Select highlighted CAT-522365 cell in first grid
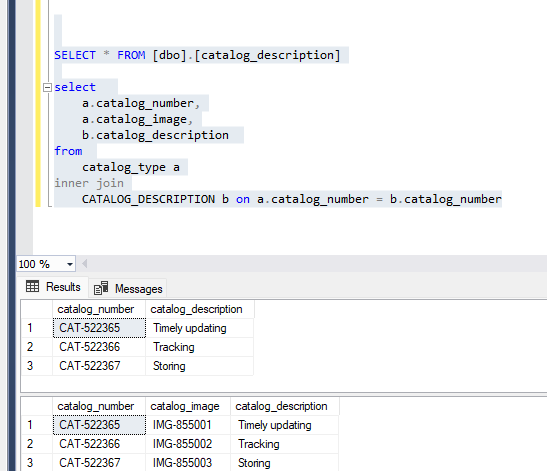The image size is (547, 471). [99, 328]
